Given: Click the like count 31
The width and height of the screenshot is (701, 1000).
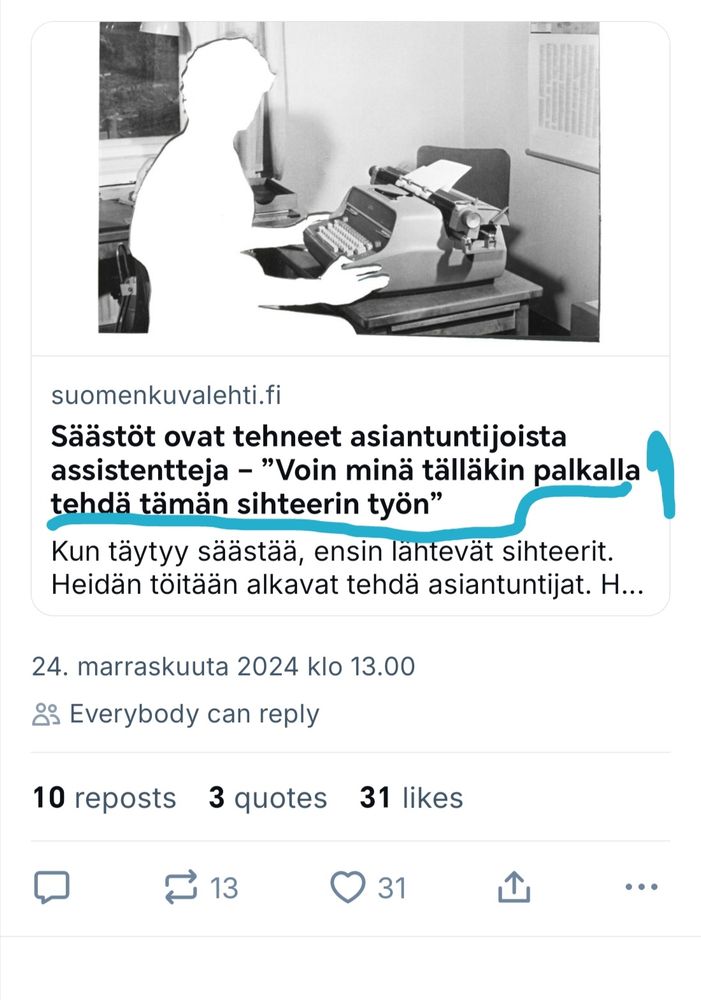Looking at the screenshot, I should (x=392, y=888).
